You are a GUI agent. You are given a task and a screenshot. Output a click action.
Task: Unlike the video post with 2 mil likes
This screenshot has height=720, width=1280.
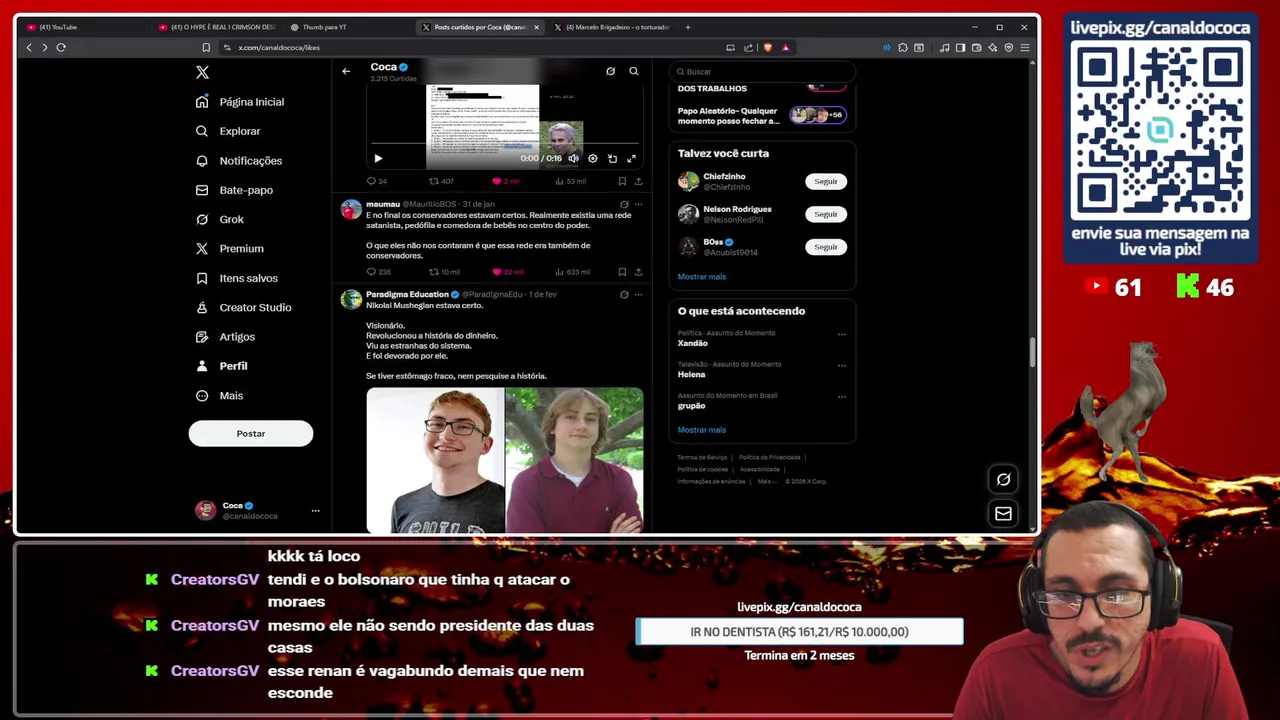point(505,181)
